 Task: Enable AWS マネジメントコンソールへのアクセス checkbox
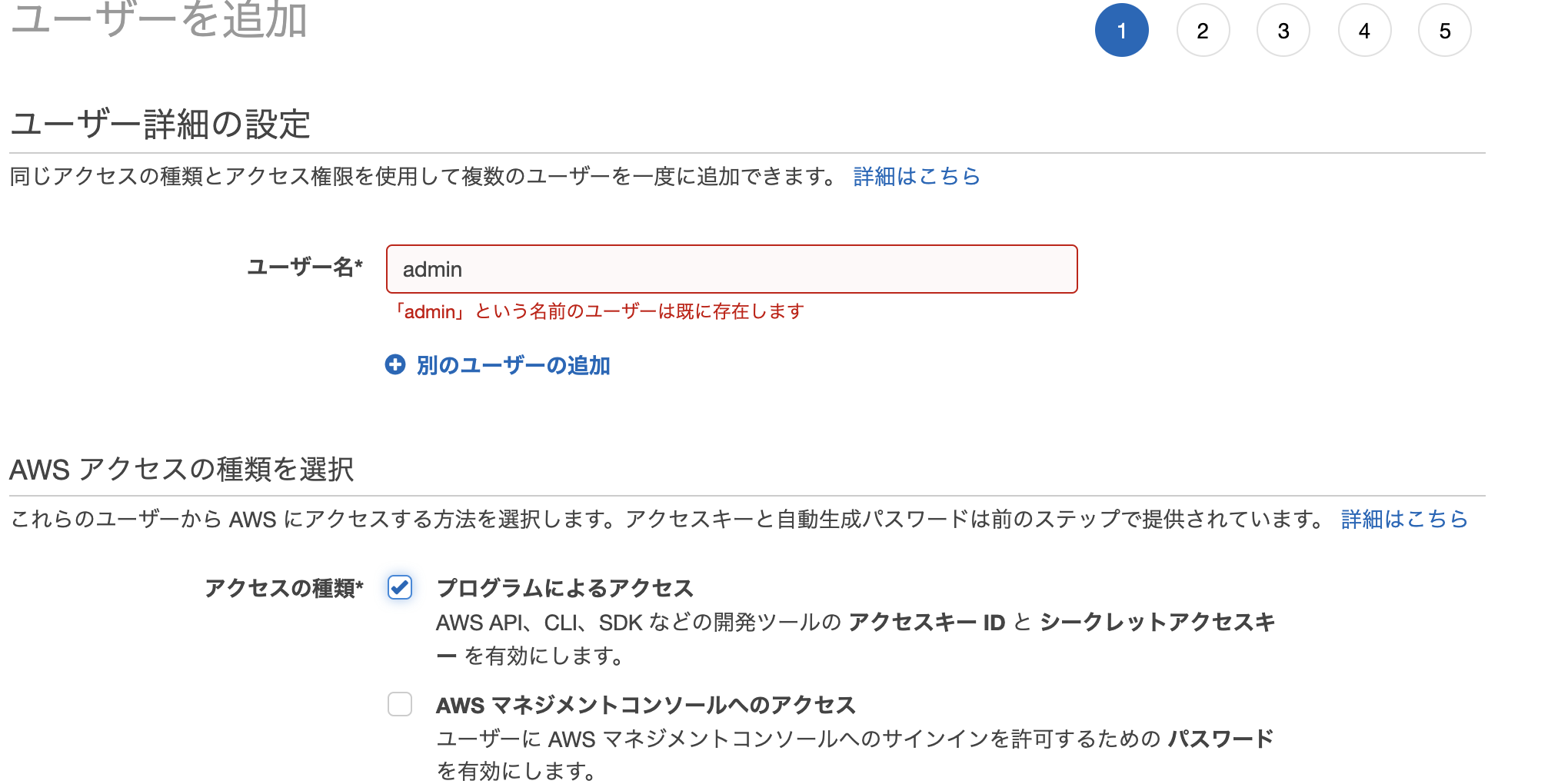(x=400, y=704)
